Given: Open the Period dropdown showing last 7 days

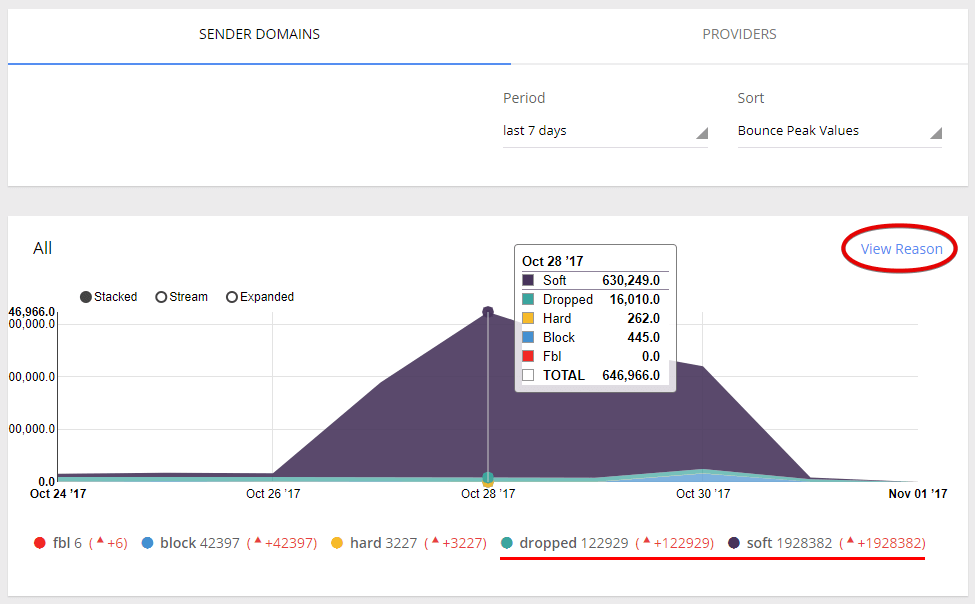Looking at the screenshot, I should 605,131.
